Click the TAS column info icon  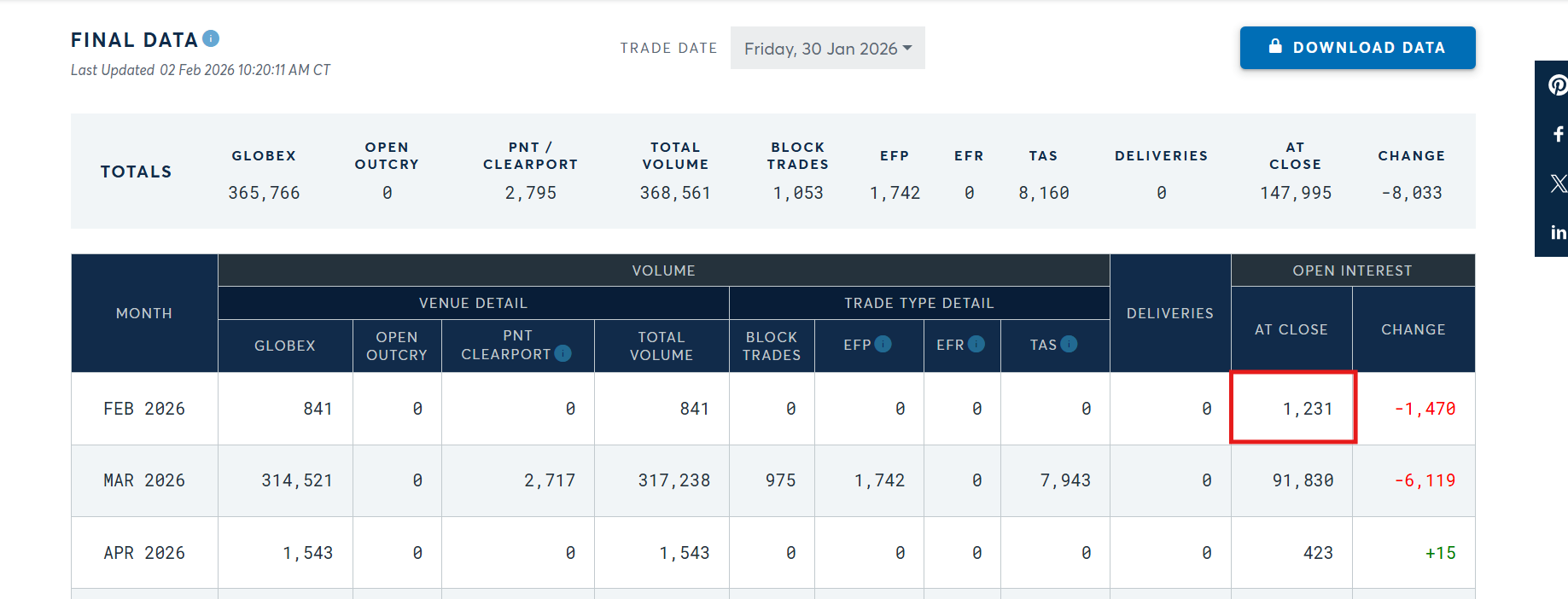click(x=1069, y=344)
